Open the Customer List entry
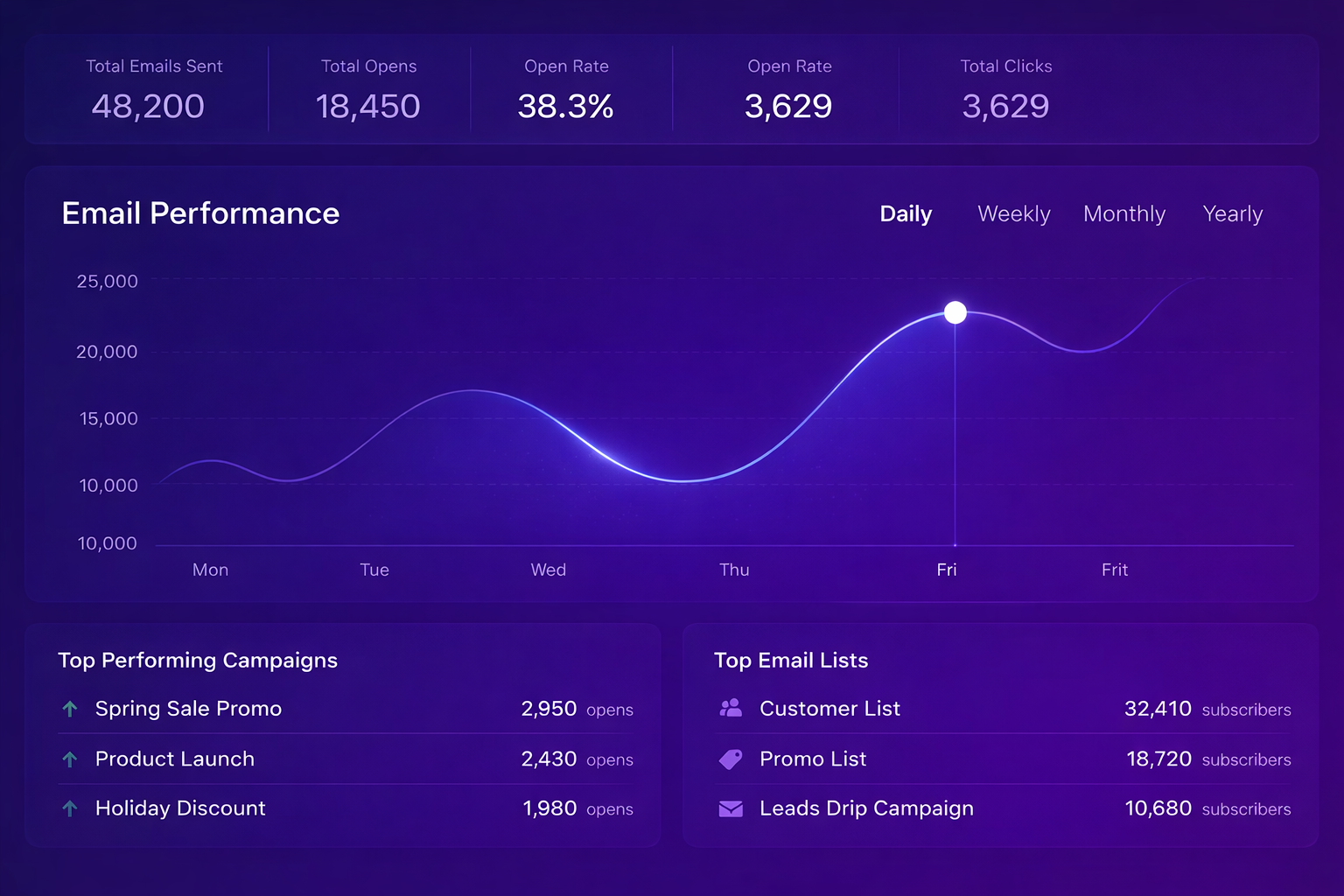The width and height of the screenshot is (1344, 896). pyautogui.click(x=829, y=709)
